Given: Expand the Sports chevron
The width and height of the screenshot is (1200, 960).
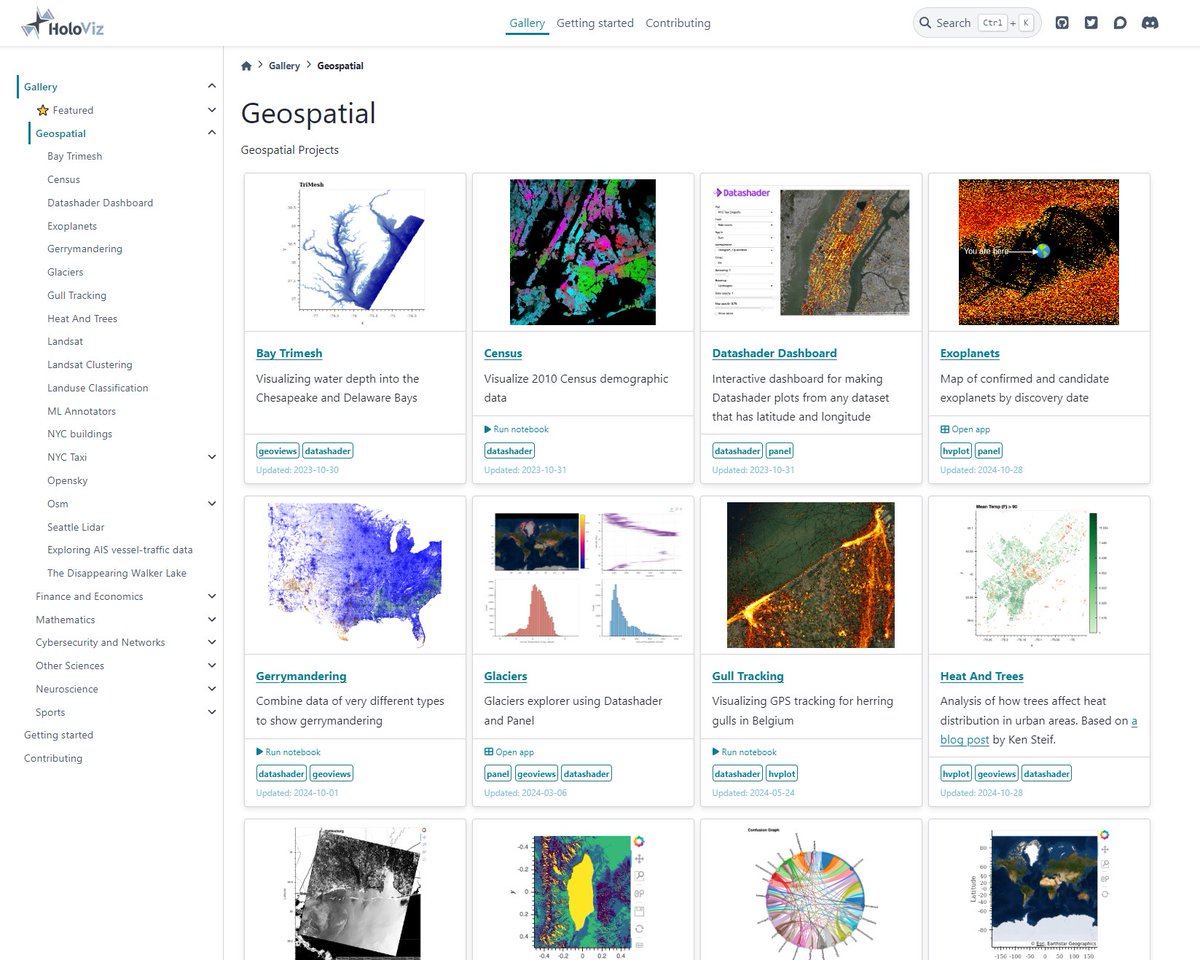Looking at the screenshot, I should 211,712.
